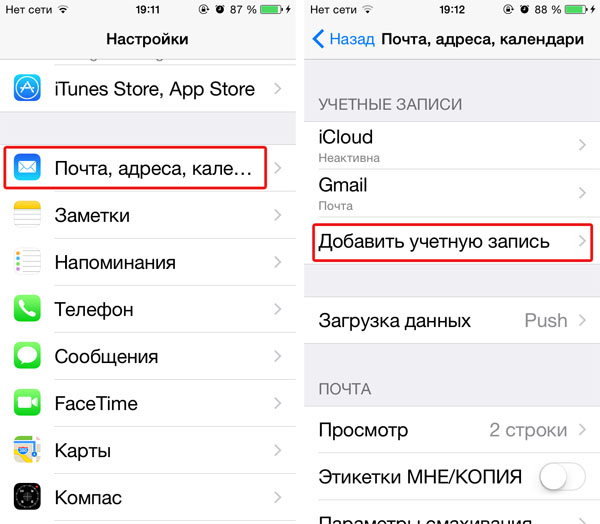The image size is (600, 524).
Task: Select the Напоминания reminders list icon
Action: (27, 261)
